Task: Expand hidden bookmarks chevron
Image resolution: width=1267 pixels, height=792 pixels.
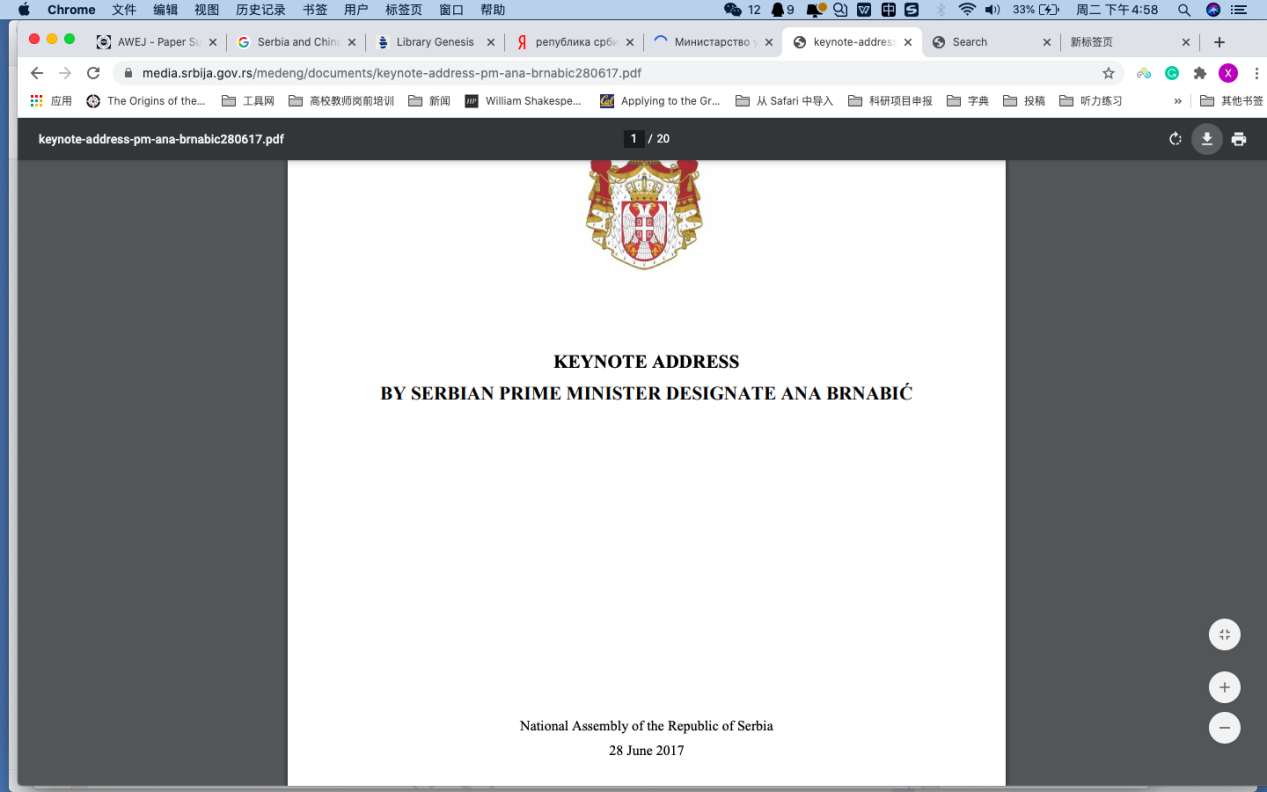Action: tap(1177, 101)
